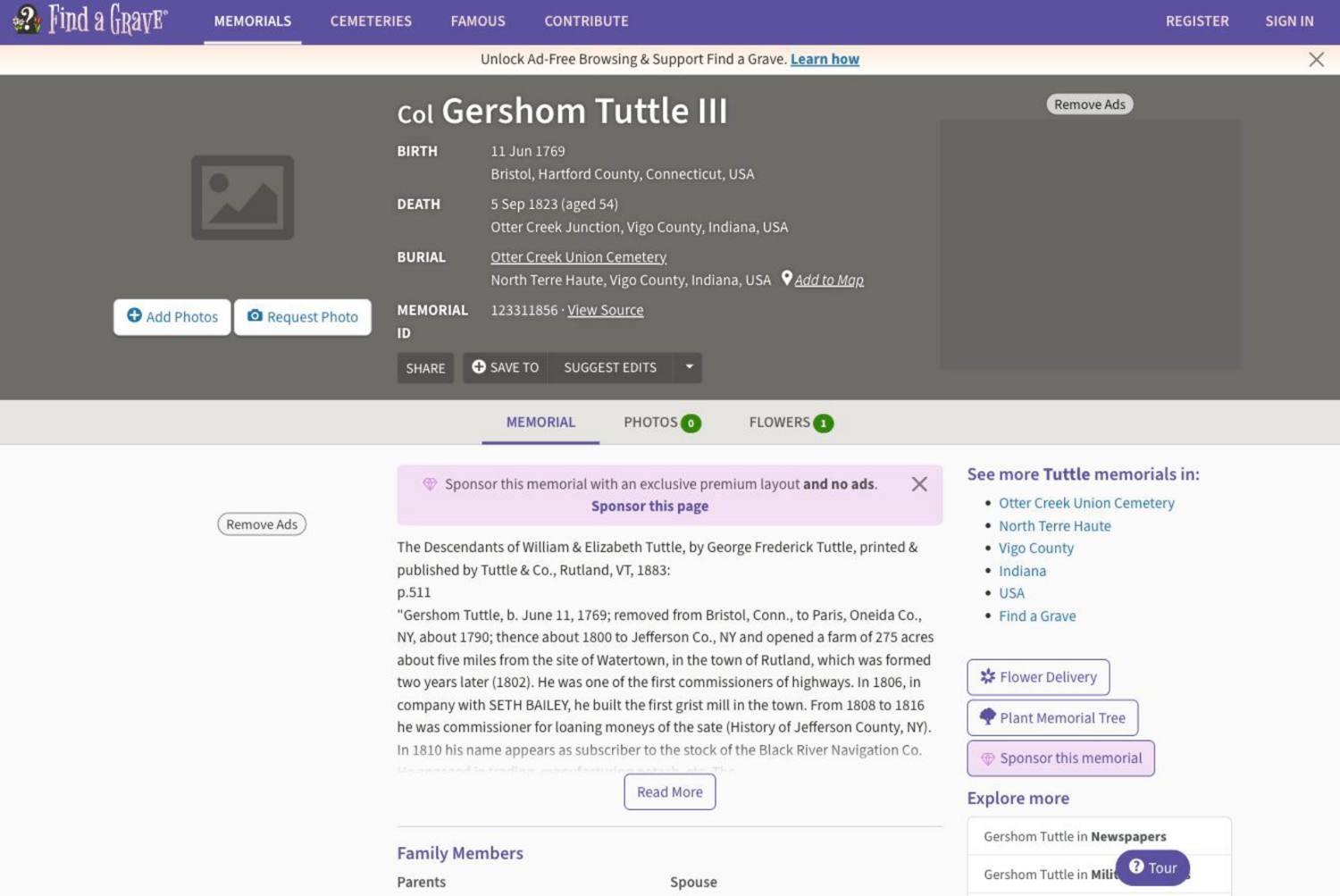The image size is (1340, 896).
Task: Expand the biography with Read More
Action: tap(670, 792)
